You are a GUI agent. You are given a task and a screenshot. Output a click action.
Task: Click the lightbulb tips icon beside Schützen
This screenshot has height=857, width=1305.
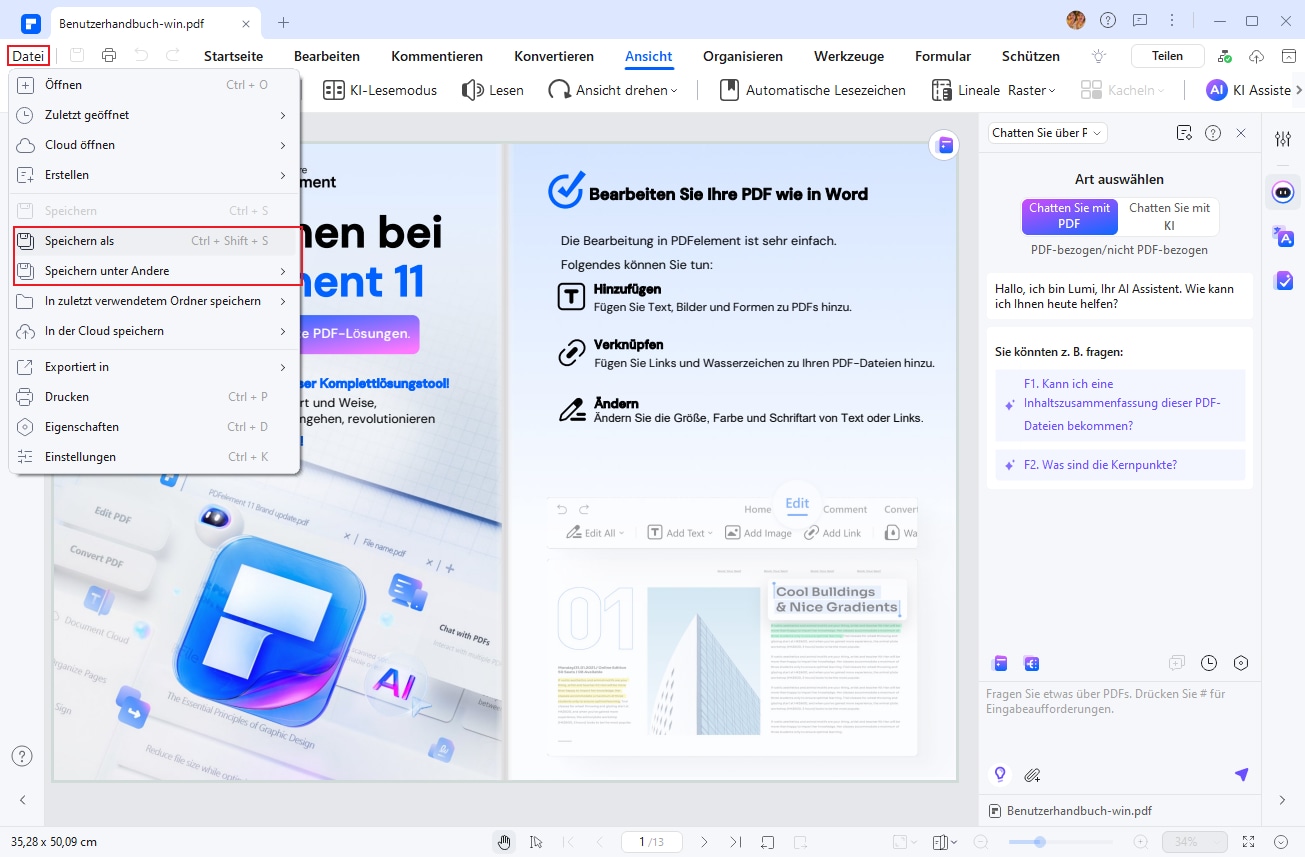pos(1099,56)
